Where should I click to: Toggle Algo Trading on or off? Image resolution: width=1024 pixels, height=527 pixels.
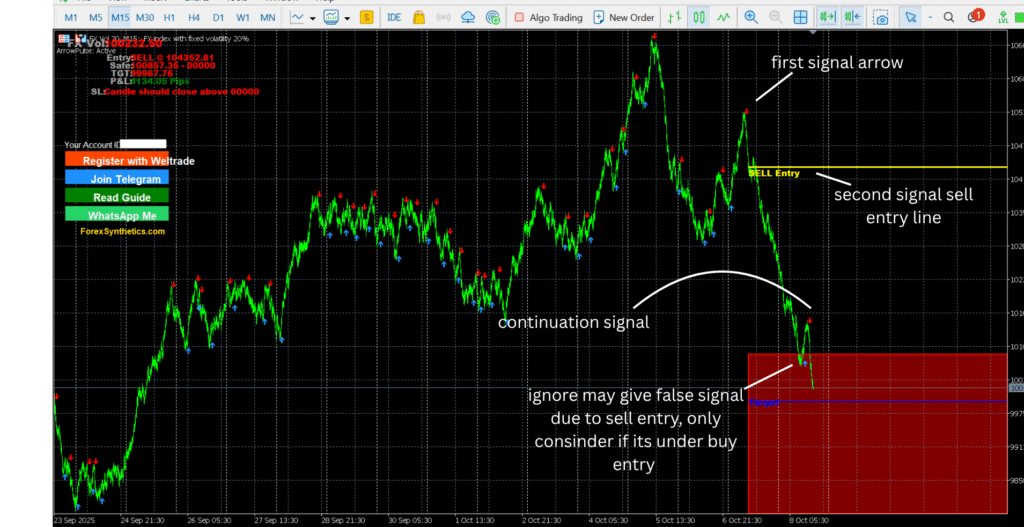(546, 17)
